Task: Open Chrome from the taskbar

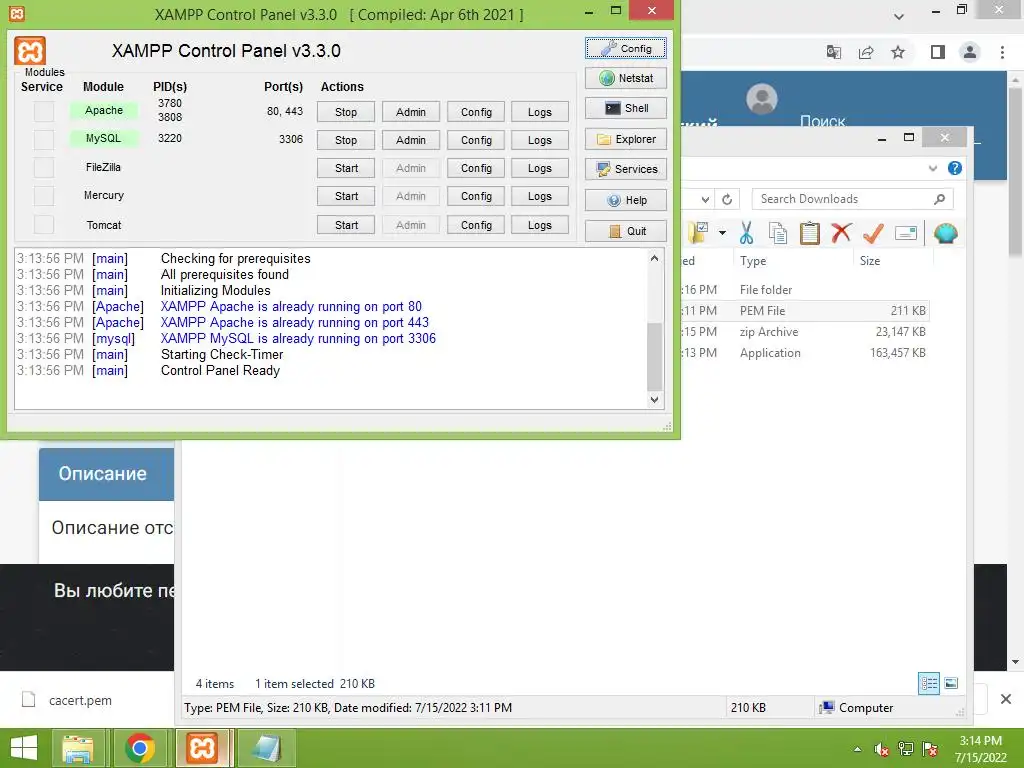Action: point(140,748)
